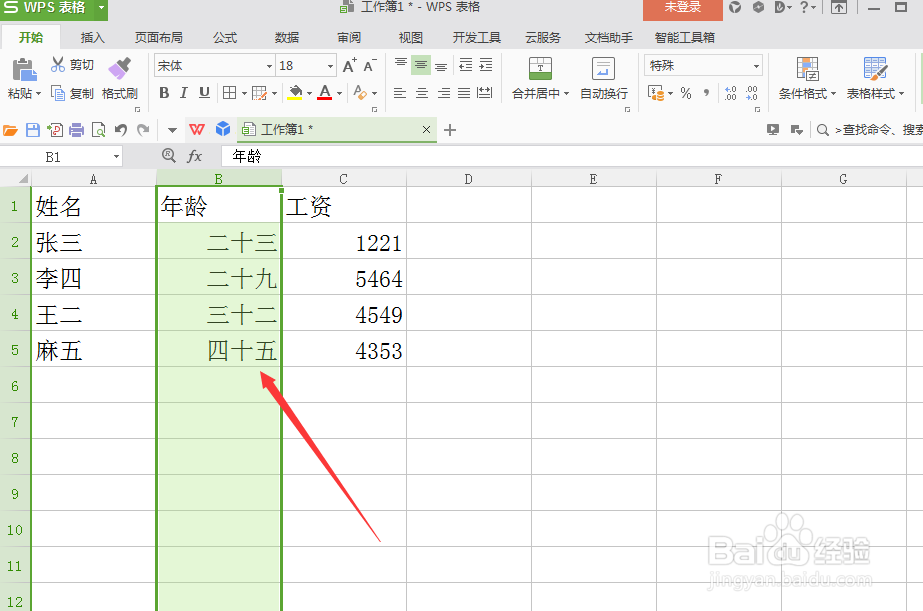Viewport: 923px width, 611px height.
Task: Click the increase decimal places icon
Action: [x=728, y=92]
